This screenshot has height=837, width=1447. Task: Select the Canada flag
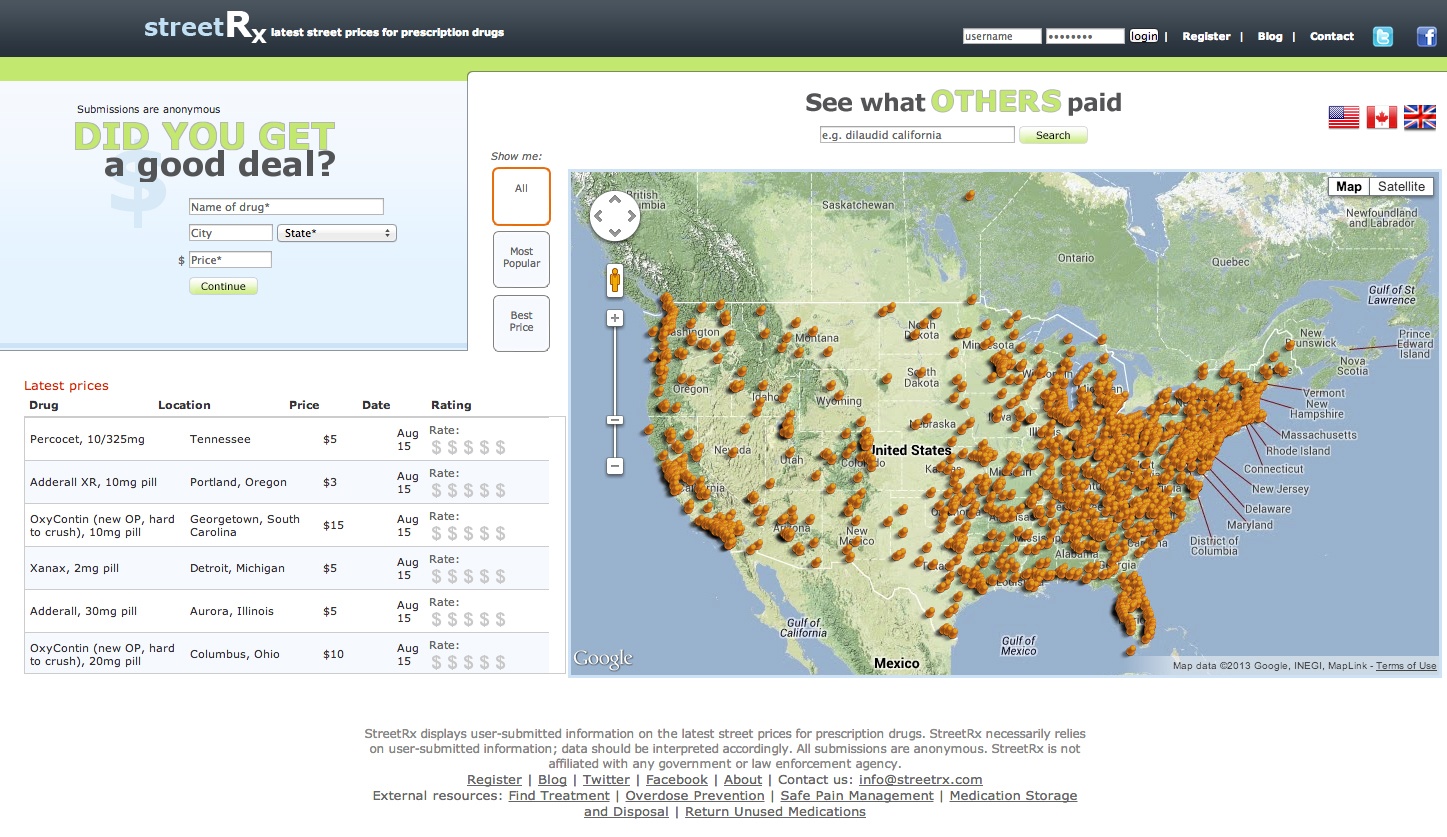[1381, 117]
